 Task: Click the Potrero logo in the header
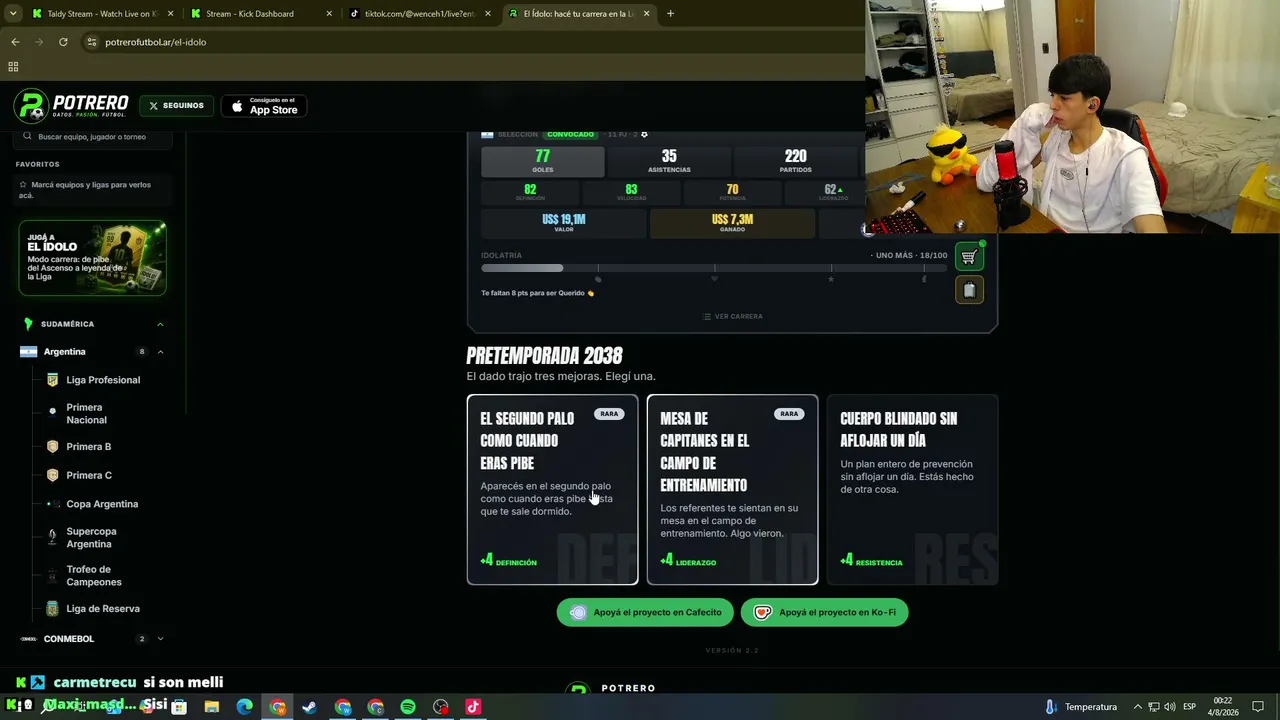click(72, 105)
